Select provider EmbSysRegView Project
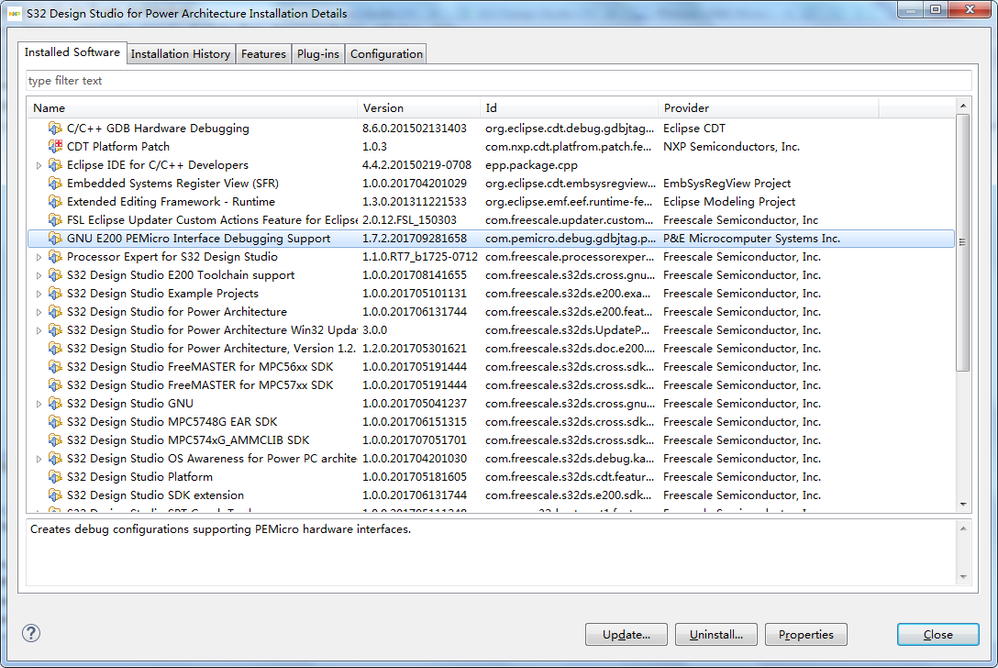This screenshot has height=668, width=998. click(727, 184)
